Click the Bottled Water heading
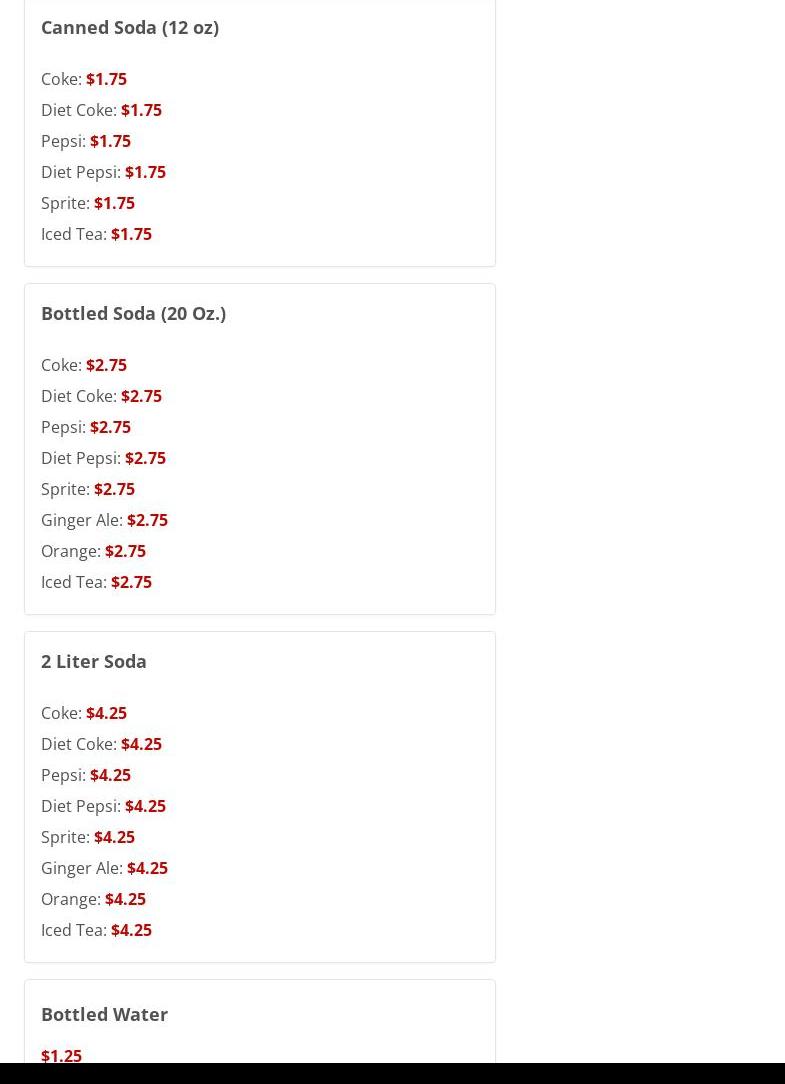This screenshot has width=785, height=1084. tap(104, 1014)
